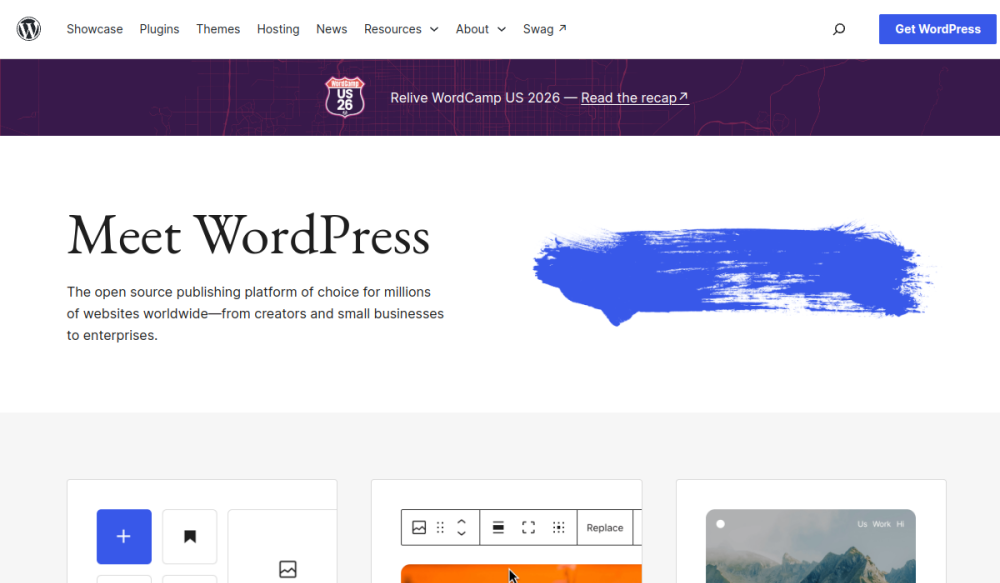Go to the News page
1000x583 pixels.
[x=332, y=29]
